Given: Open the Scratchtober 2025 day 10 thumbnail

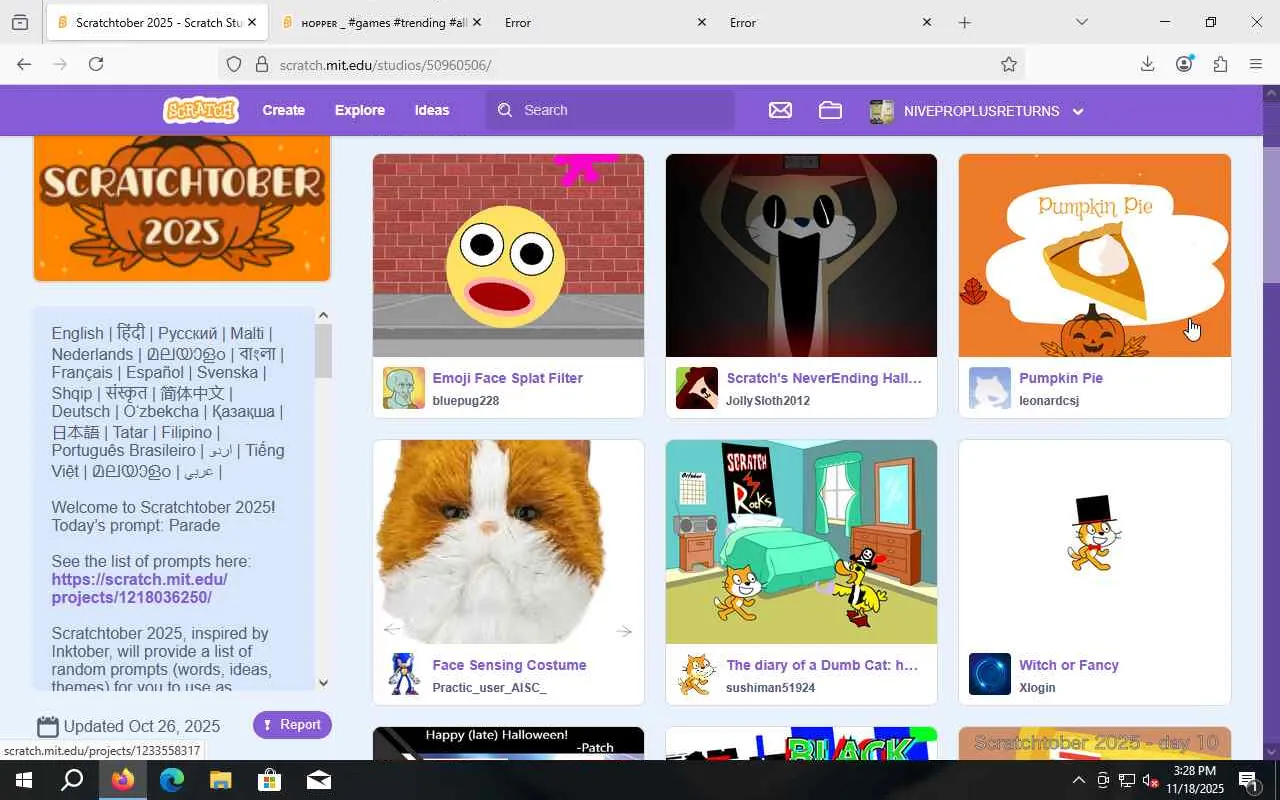Looking at the screenshot, I should 1095,743.
